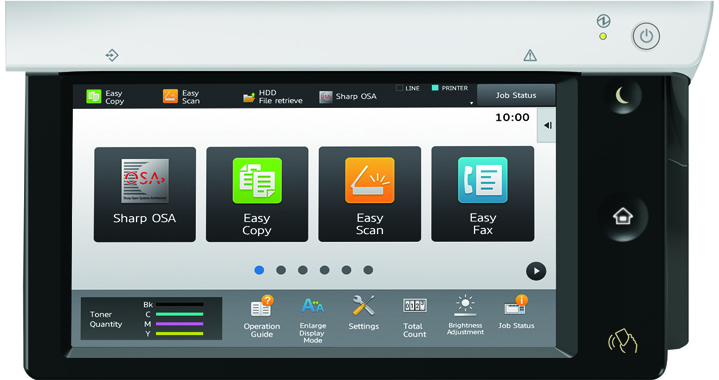The height and width of the screenshot is (380, 719).
Task: Click the LINE status indicator
Action: tap(408, 88)
